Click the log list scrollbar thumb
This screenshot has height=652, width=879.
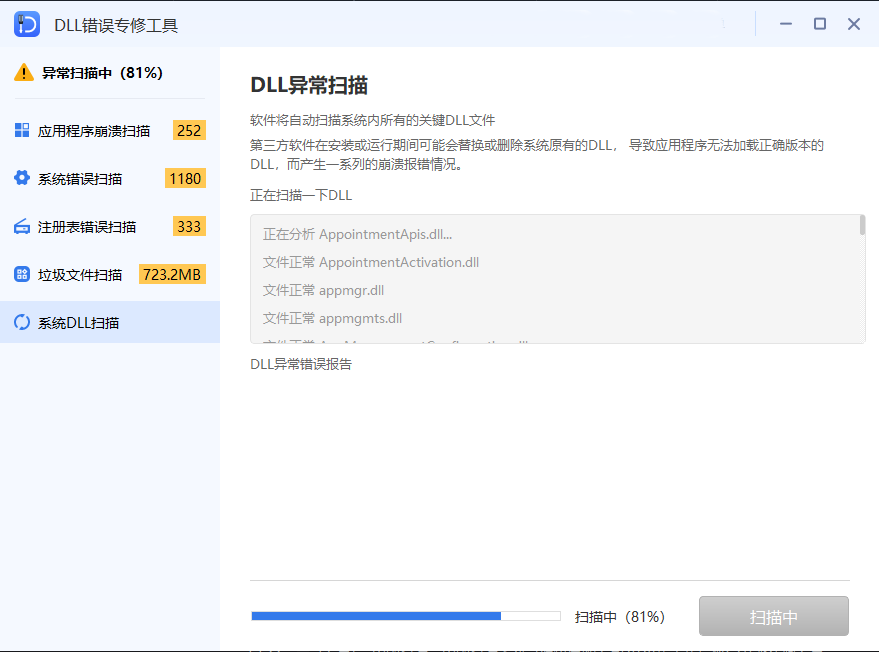[x=862, y=225]
